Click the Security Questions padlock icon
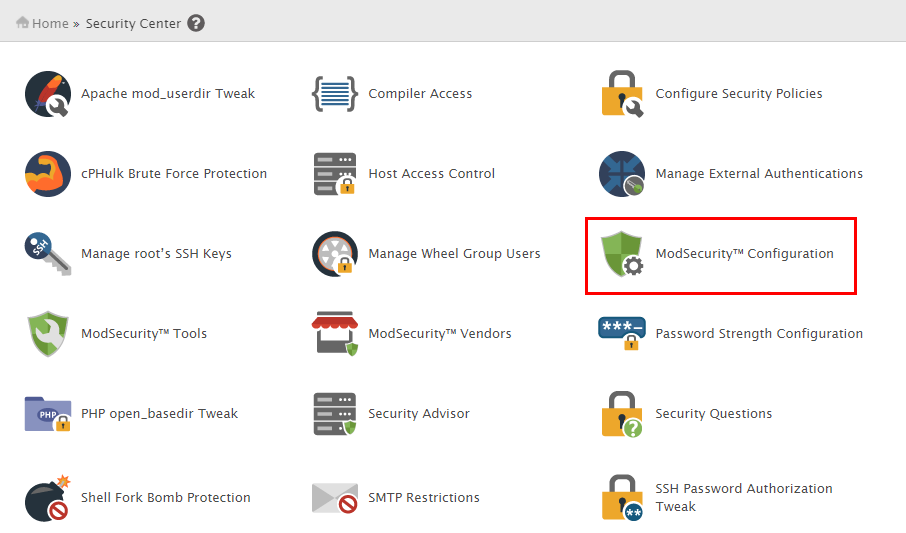The image size is (906, 533). click(622, 414)
